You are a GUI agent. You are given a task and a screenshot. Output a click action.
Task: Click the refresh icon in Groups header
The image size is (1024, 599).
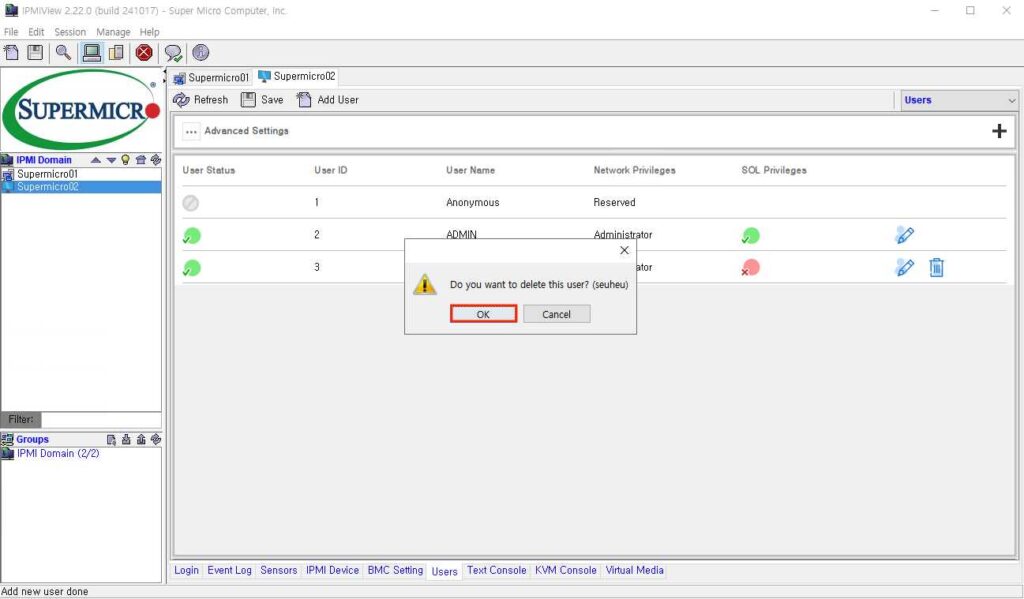tap(155, 440)
